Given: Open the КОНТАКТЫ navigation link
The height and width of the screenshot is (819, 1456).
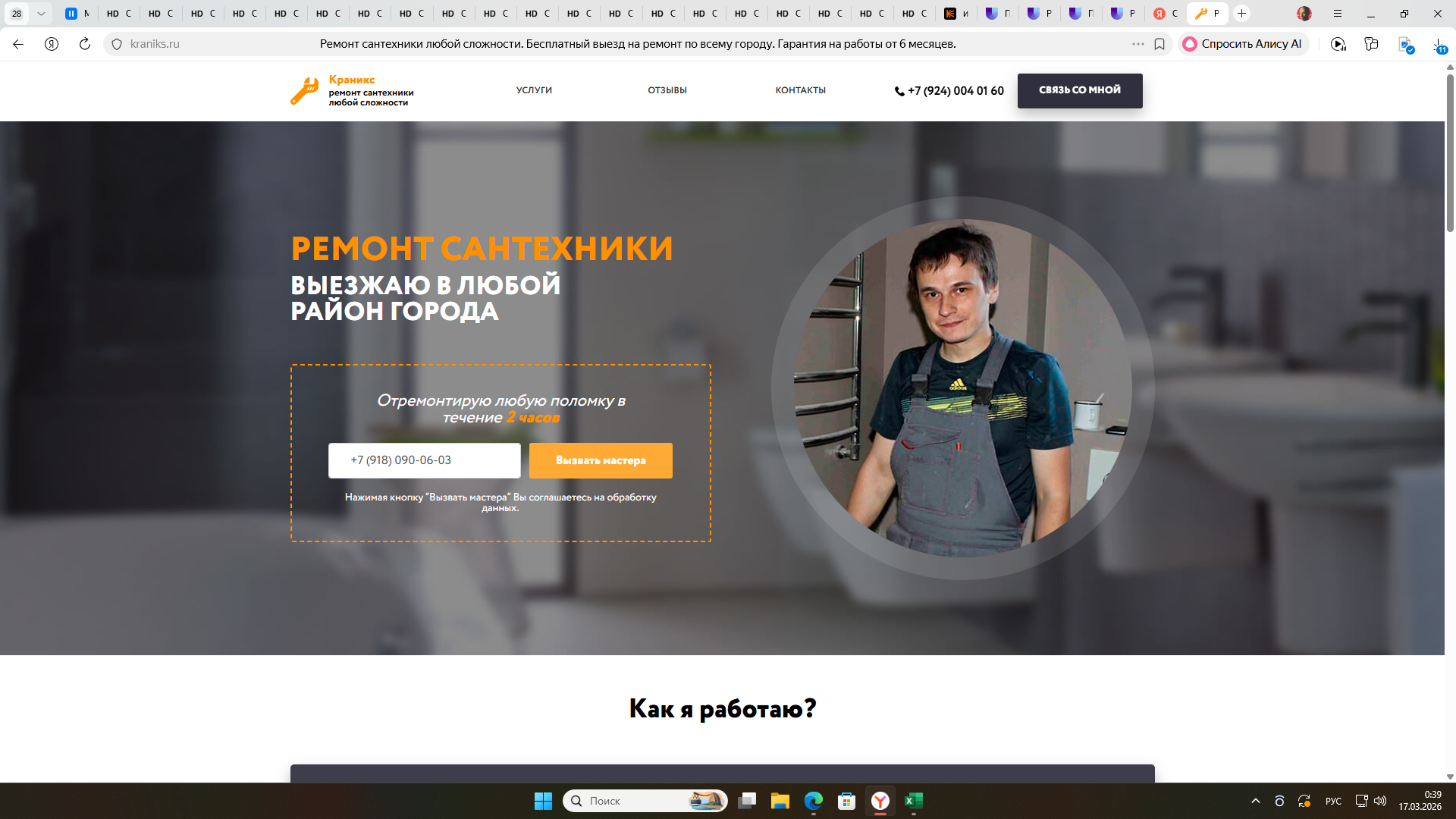Looking at the screenshot, I should (x=800, y=90).
